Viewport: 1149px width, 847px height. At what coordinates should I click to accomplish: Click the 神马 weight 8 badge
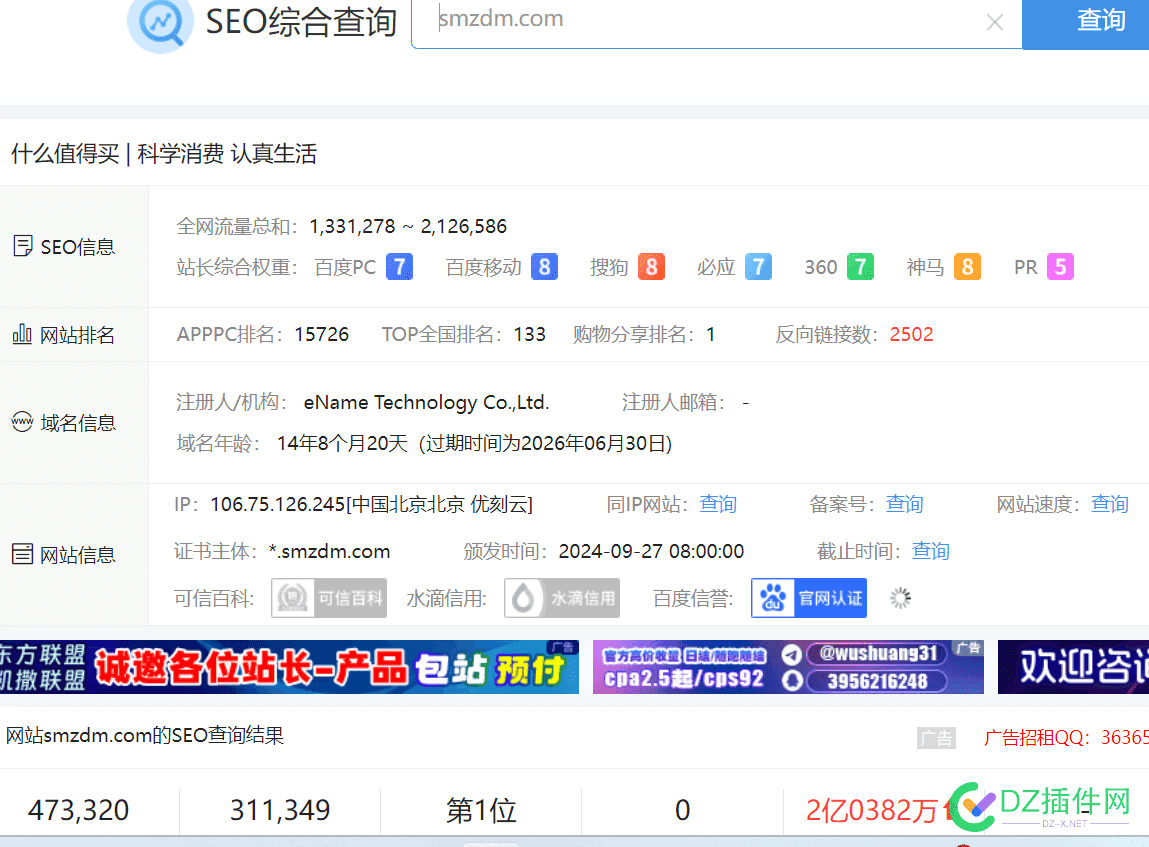(x=967, y=267)
